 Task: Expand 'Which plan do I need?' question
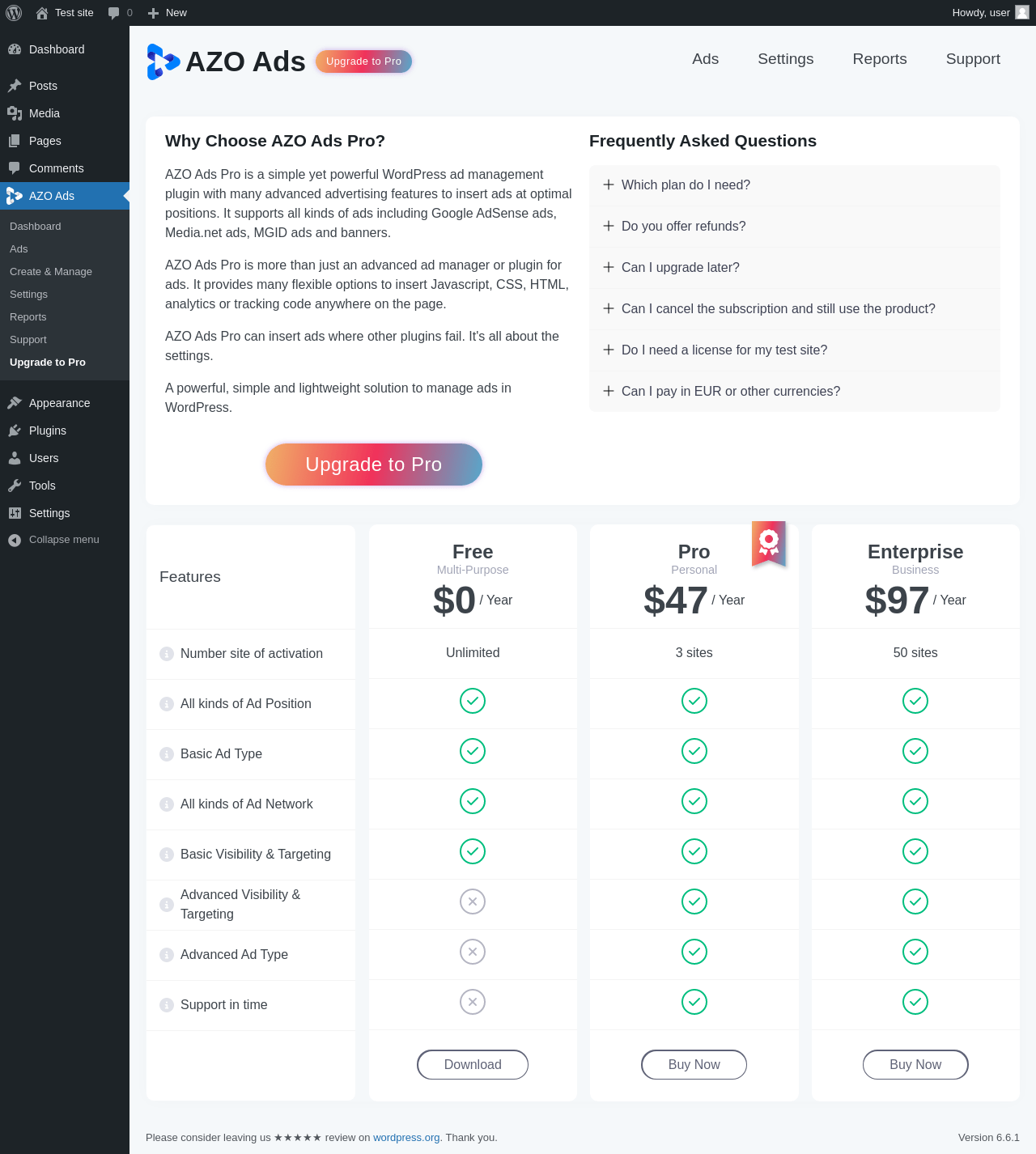[795, 185]
